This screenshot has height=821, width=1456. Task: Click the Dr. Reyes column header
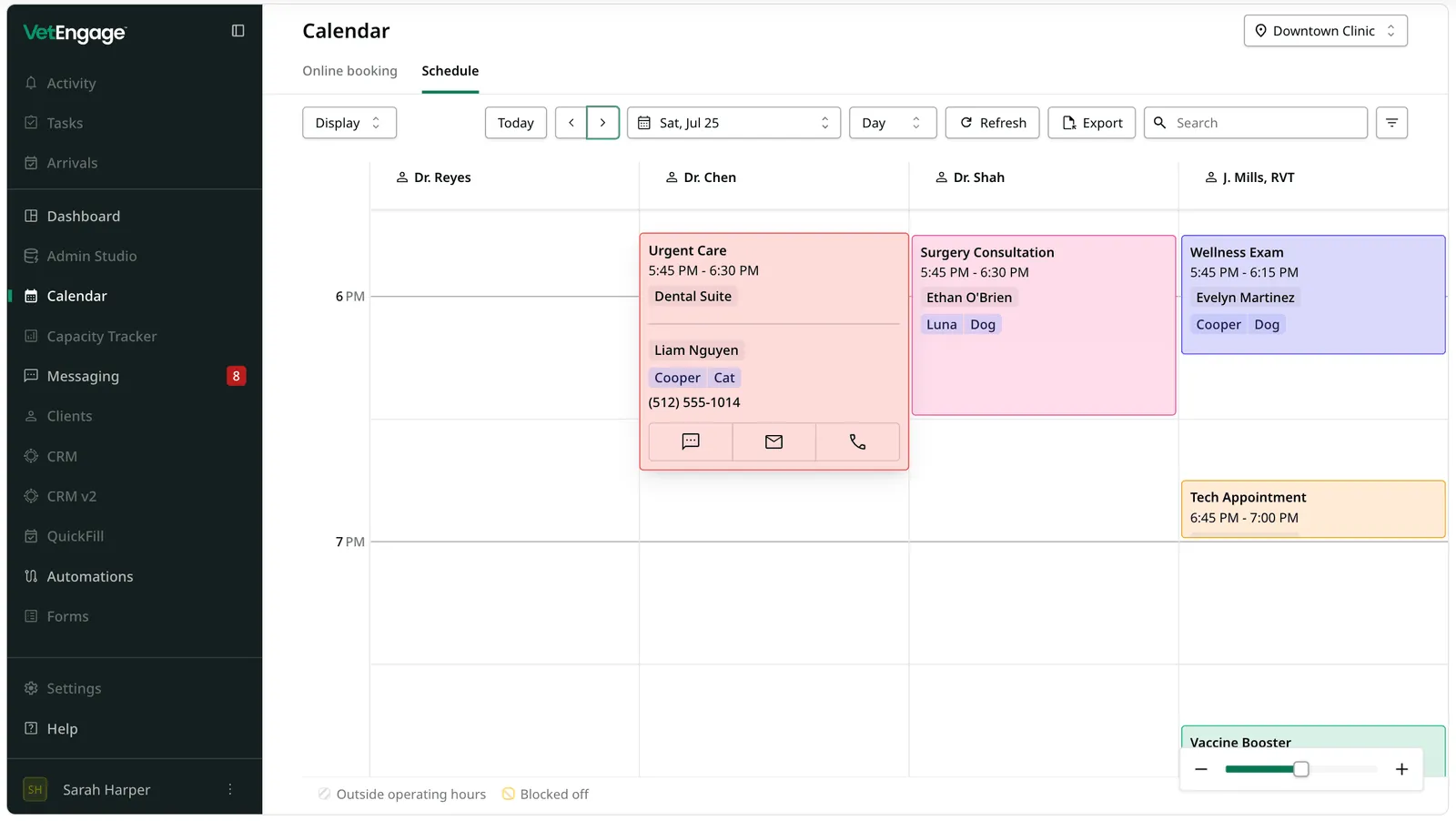433,177
